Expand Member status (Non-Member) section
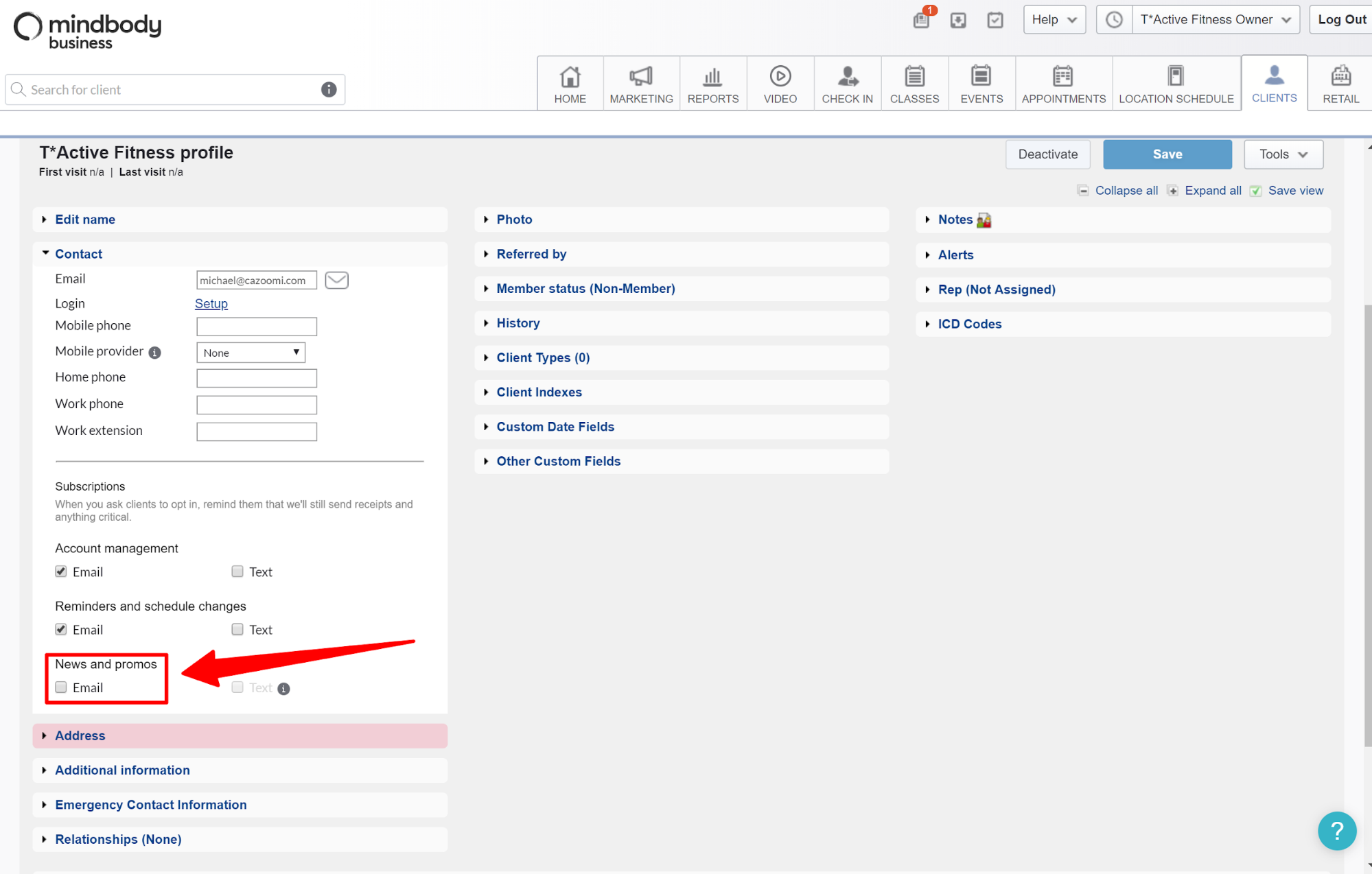The width and height of the screenshot is (1372, 874). click(682, 289)
